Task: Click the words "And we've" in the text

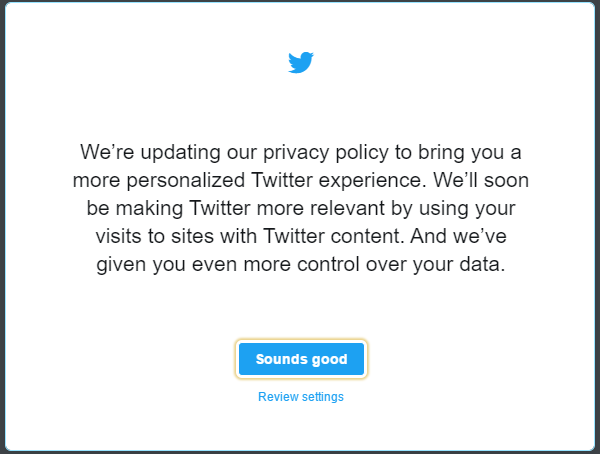Action: (x=458, y=236)
